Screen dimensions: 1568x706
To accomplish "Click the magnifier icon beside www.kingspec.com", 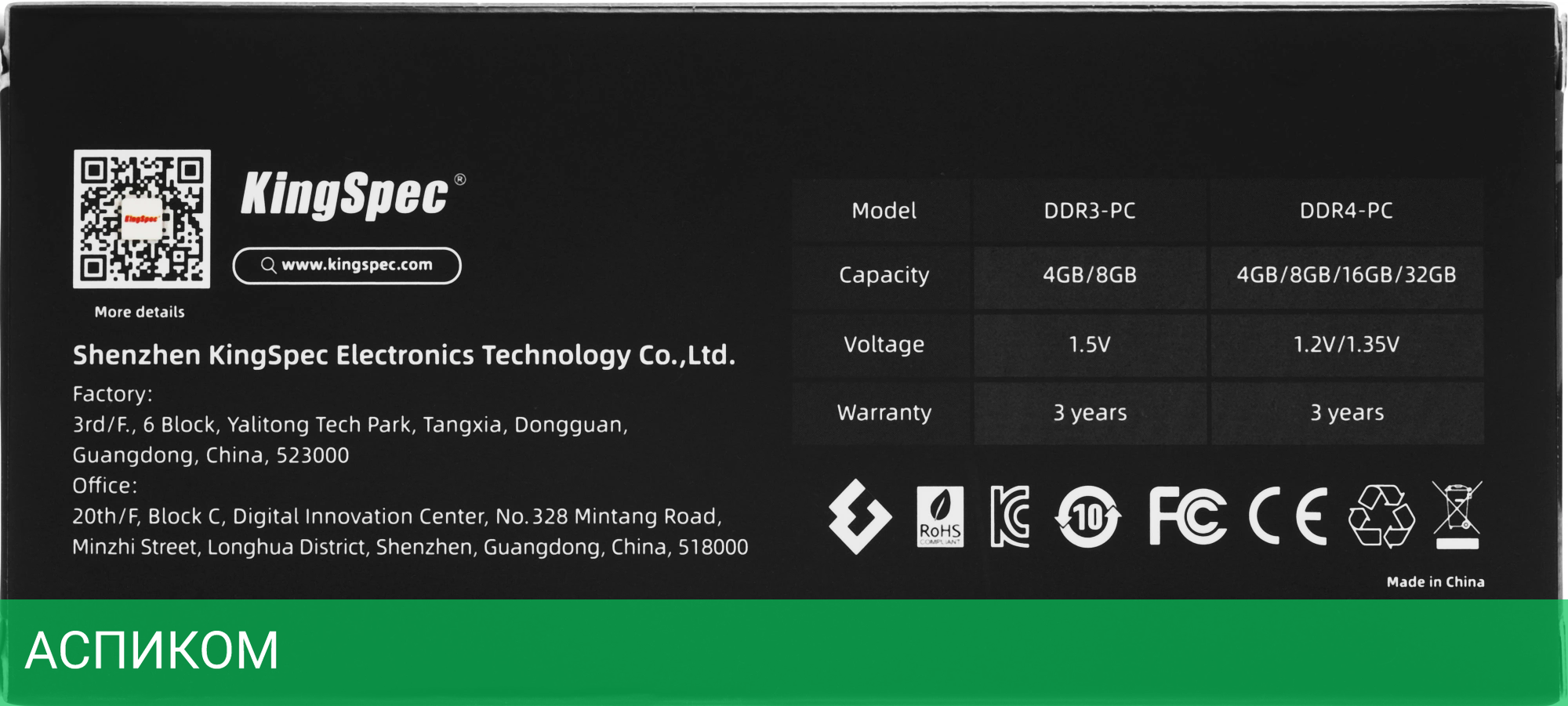I will click(268, 266).
